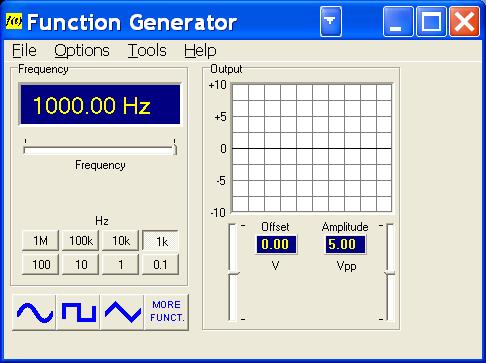Click the 1000.00 Hz frequency display

(x=100, y=105)
